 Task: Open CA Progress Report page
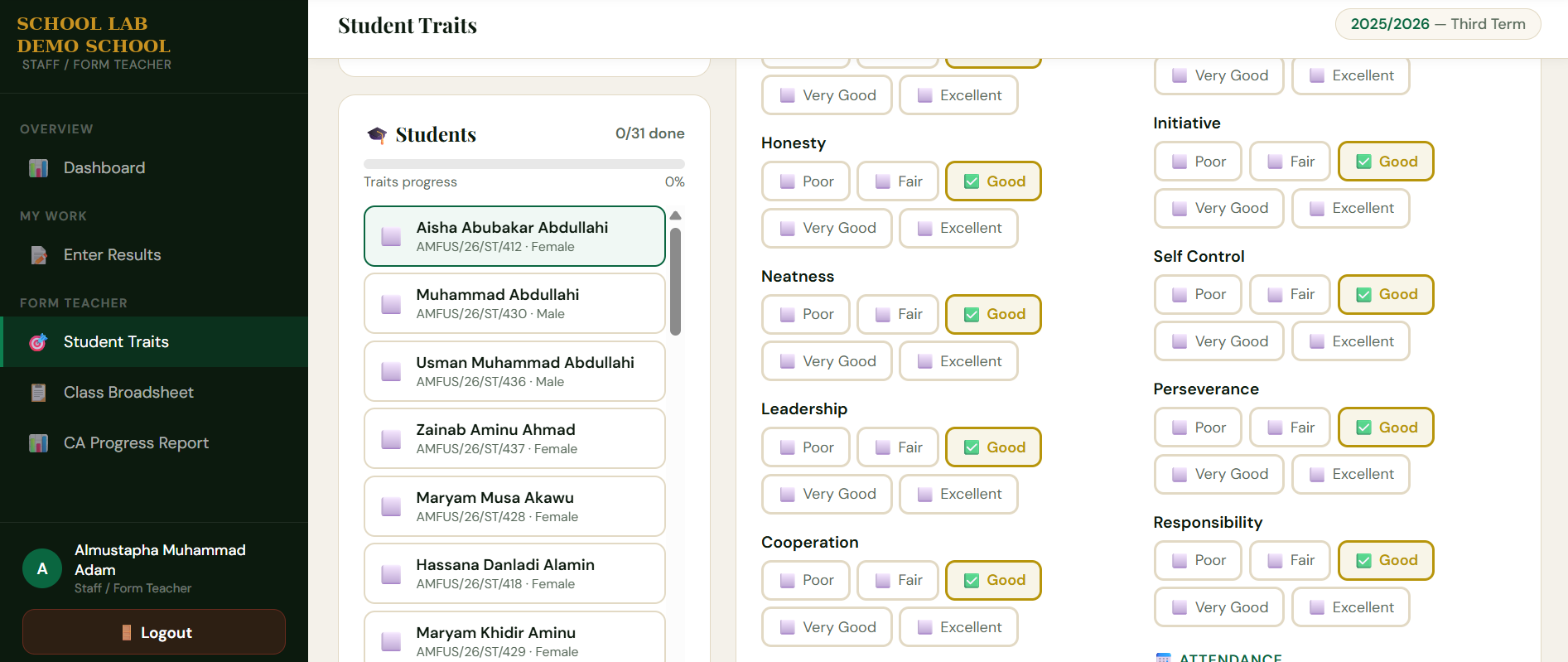[154, 443]
